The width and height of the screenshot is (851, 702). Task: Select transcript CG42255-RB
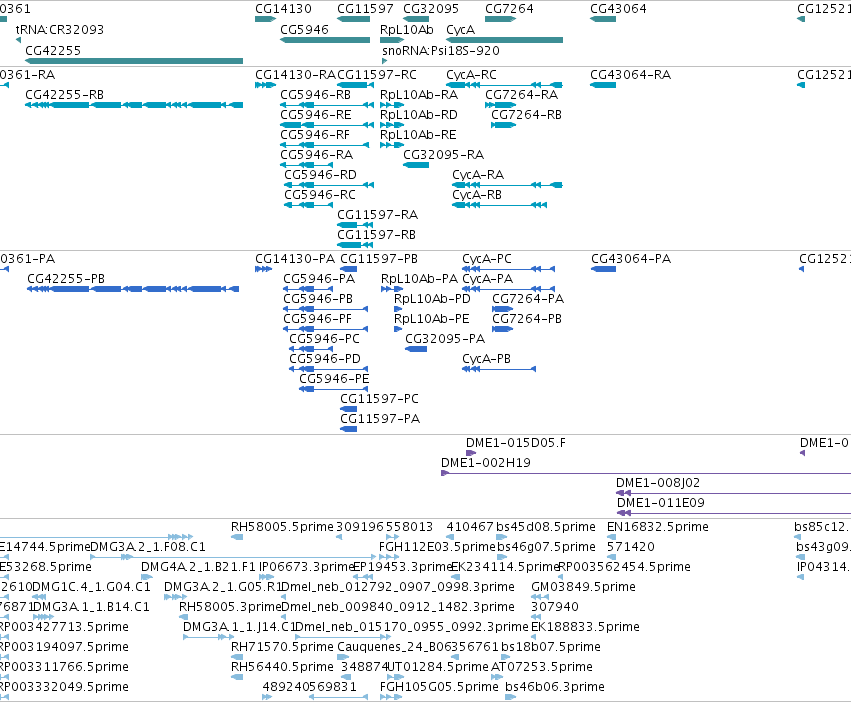[x=134, y=105]
